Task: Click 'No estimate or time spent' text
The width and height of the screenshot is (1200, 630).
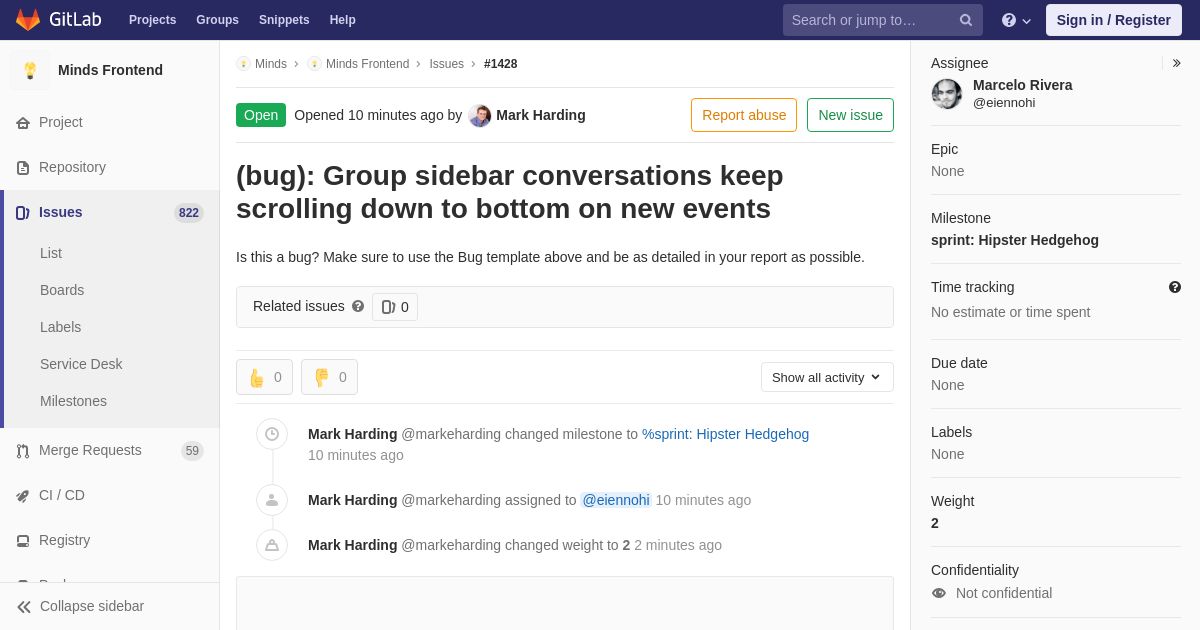Action: coord(1011,312)
